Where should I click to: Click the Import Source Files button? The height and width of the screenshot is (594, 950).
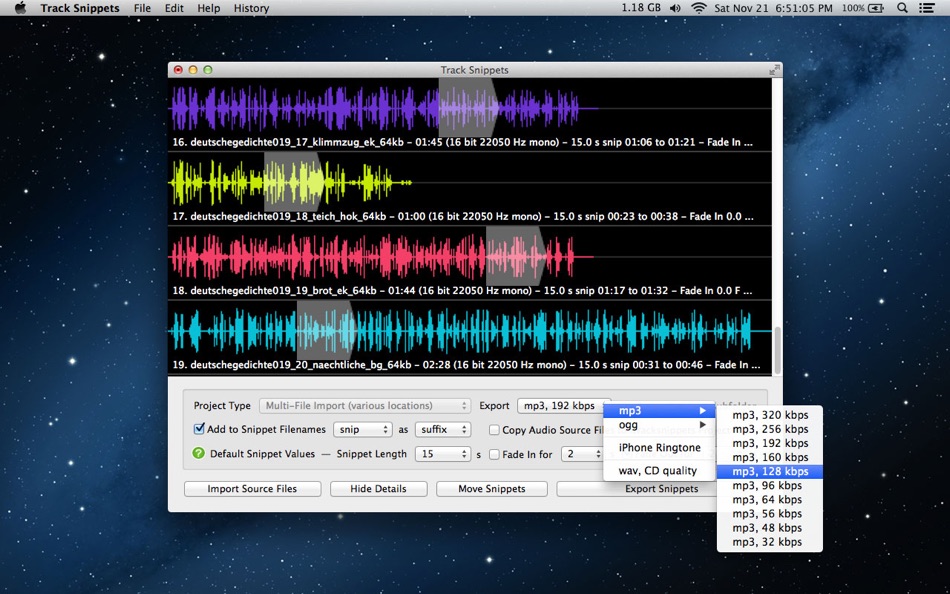tap(252, 489)
